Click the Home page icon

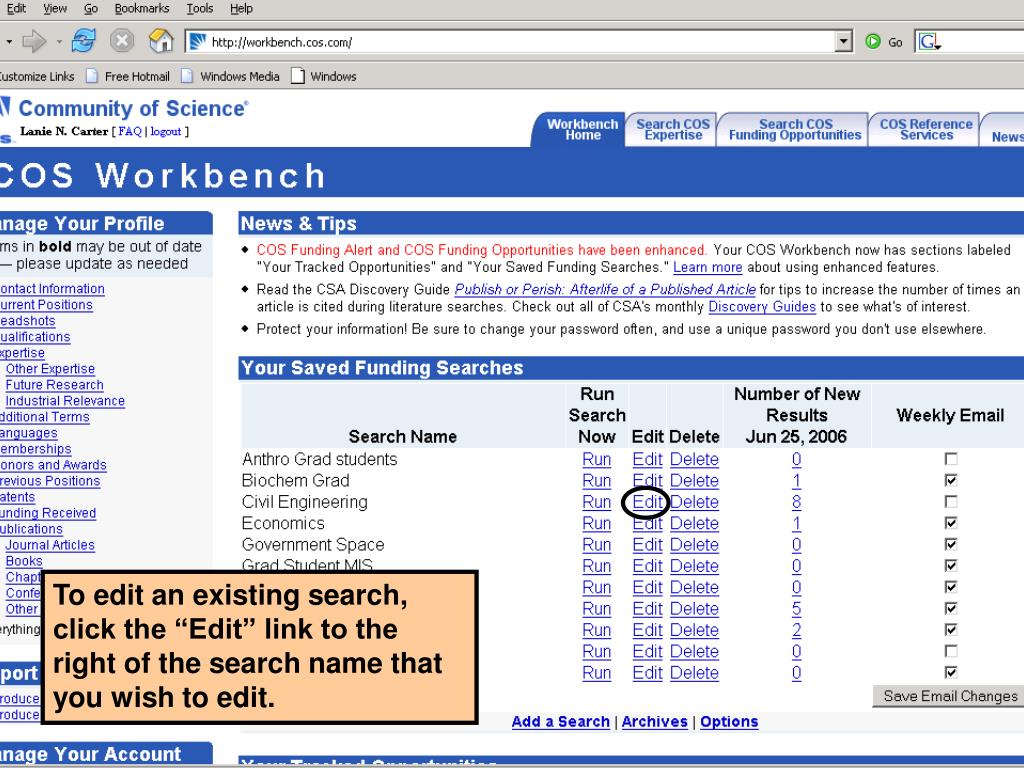161,41
